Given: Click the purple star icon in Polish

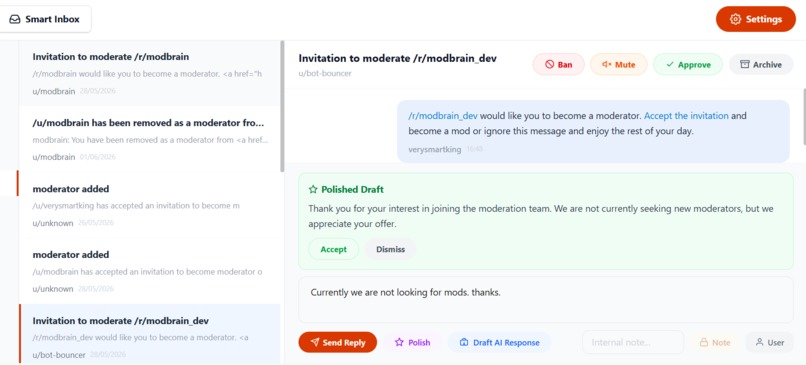Looking at the screenshot, I should click(x=399, y=342).
